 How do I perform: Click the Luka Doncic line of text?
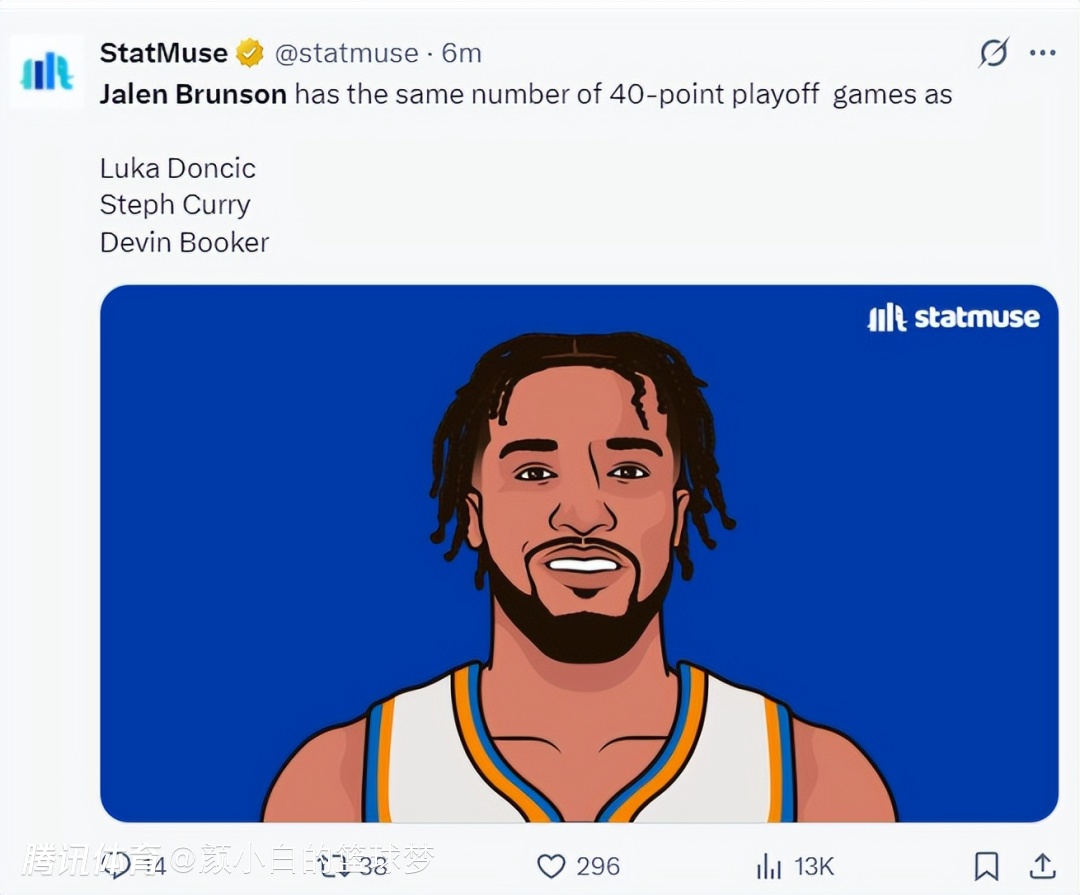[x=177, y=168]
